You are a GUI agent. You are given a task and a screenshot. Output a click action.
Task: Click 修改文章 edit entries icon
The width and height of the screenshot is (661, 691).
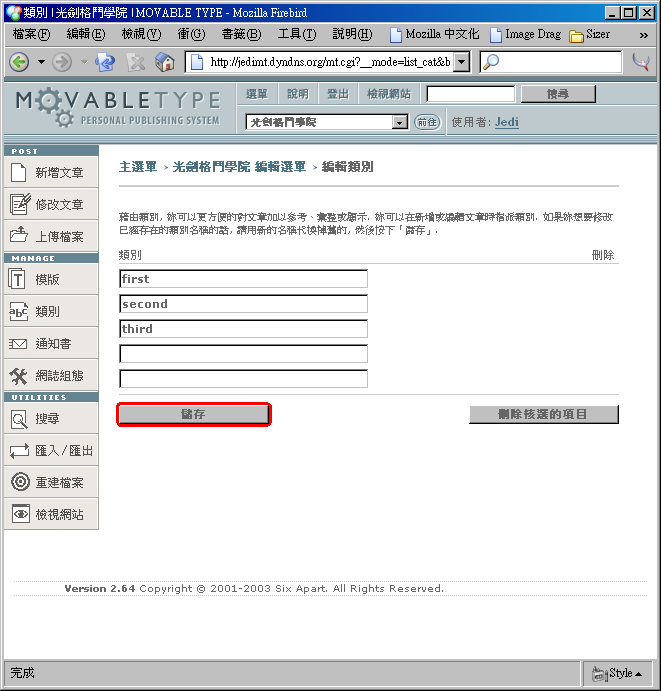coord(20,204)
